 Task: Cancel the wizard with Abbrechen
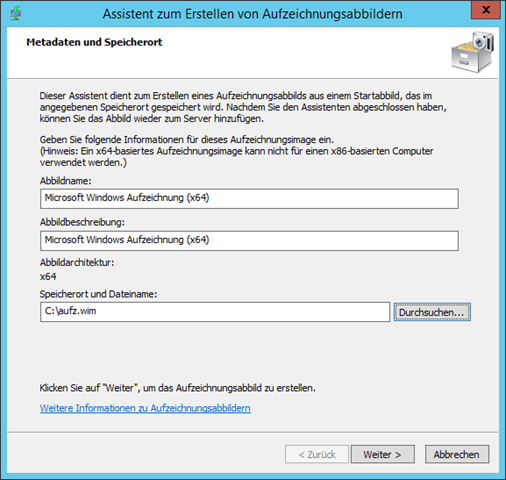[457, 454]
